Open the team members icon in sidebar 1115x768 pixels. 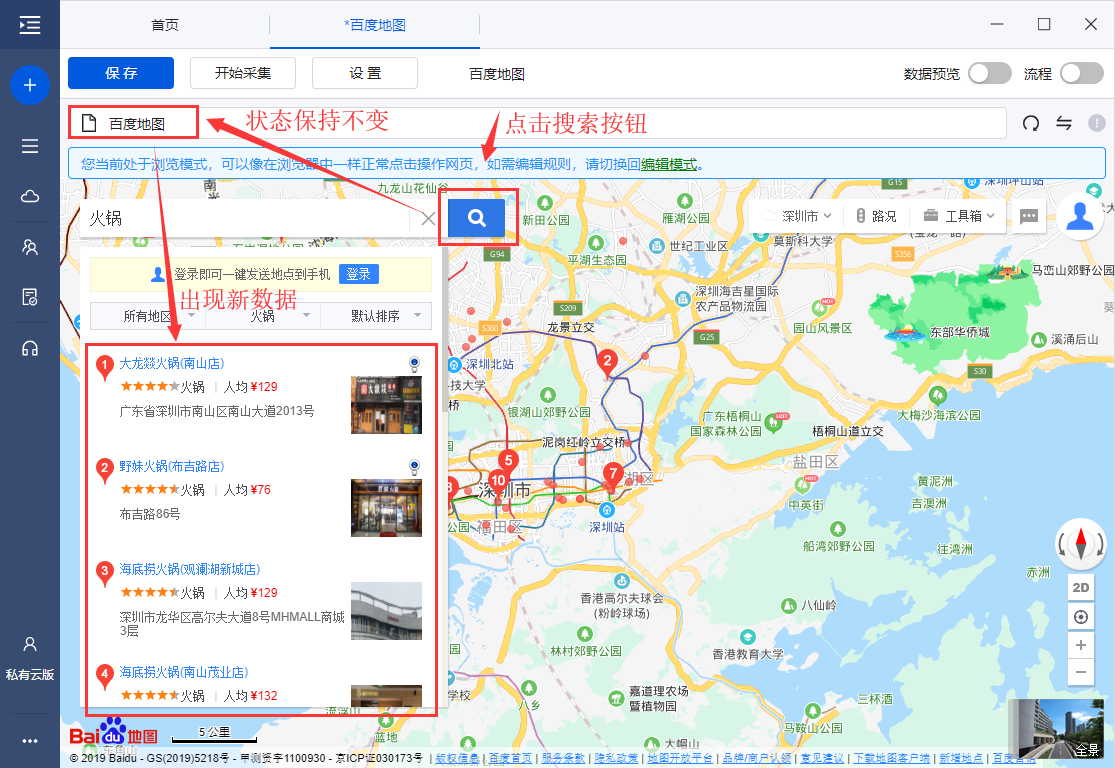click(x=30, y=247)
